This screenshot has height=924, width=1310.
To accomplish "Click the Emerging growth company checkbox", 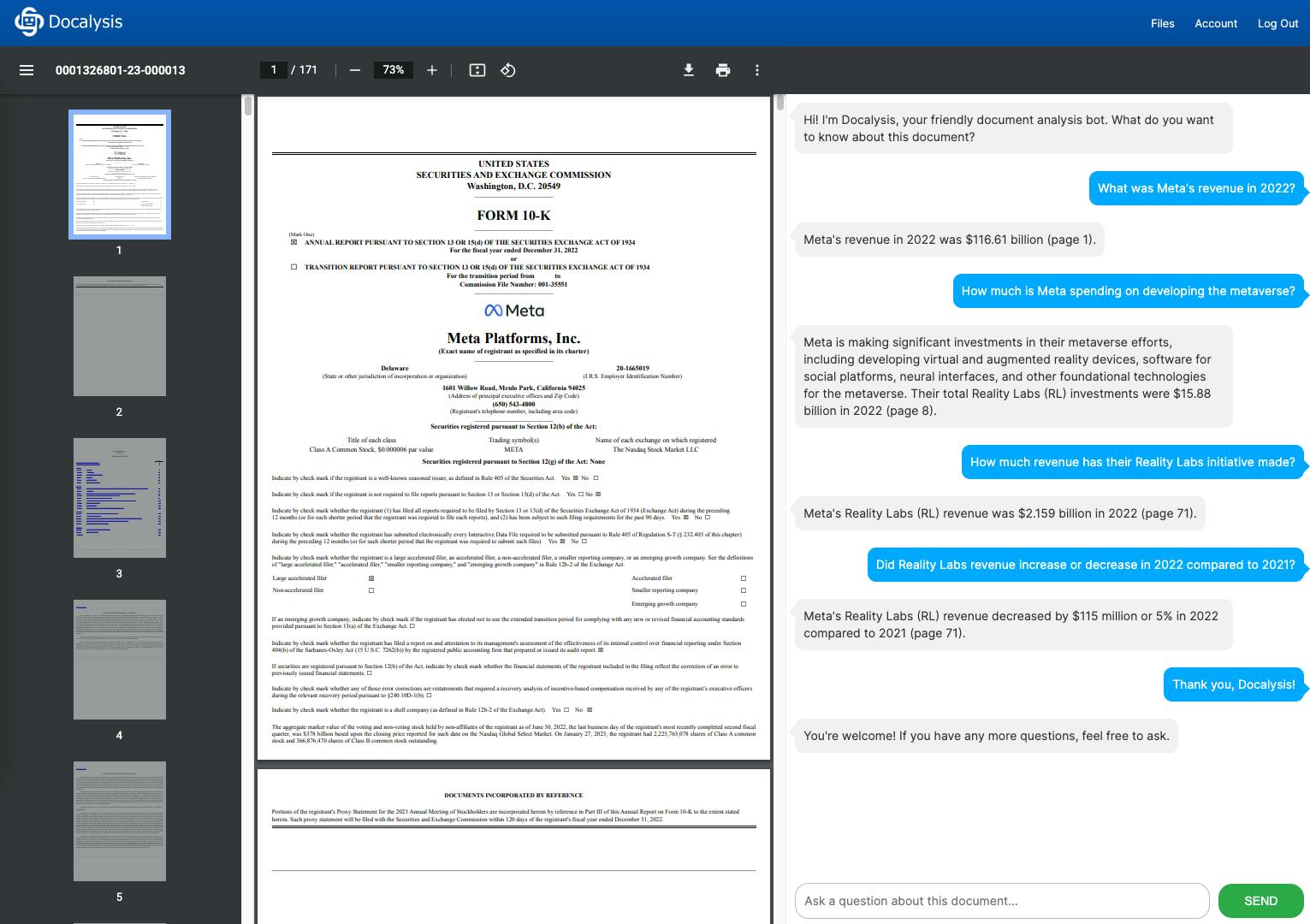I will coord(744,604).
